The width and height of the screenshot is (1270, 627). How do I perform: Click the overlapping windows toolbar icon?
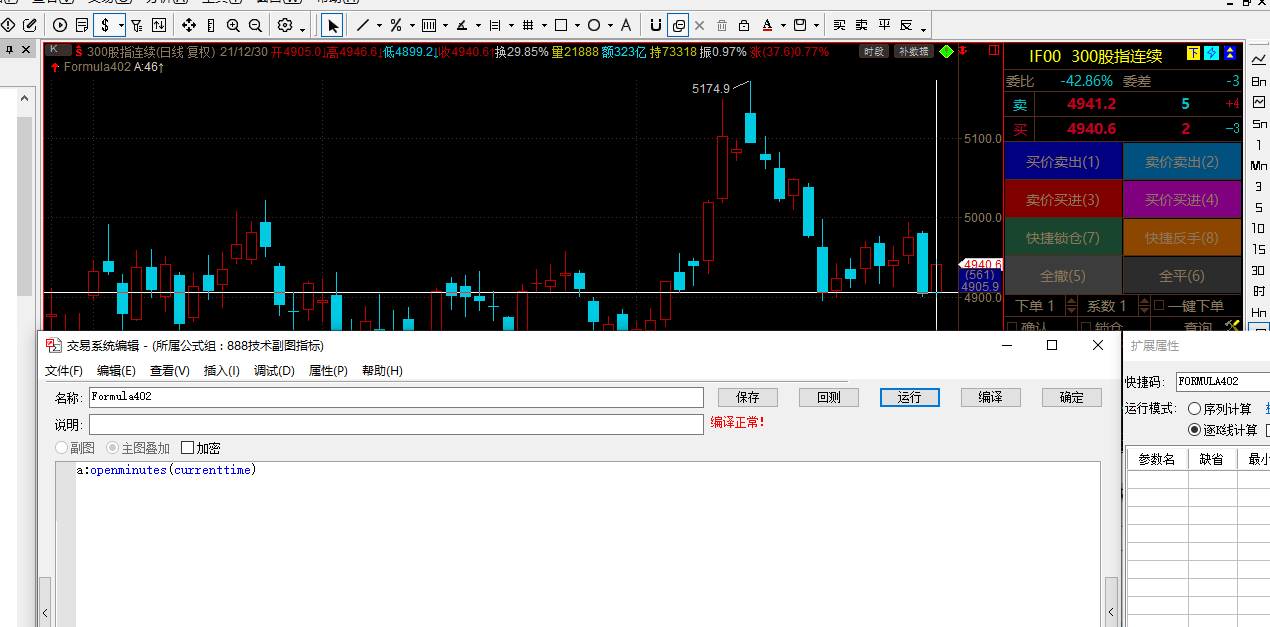678,25
